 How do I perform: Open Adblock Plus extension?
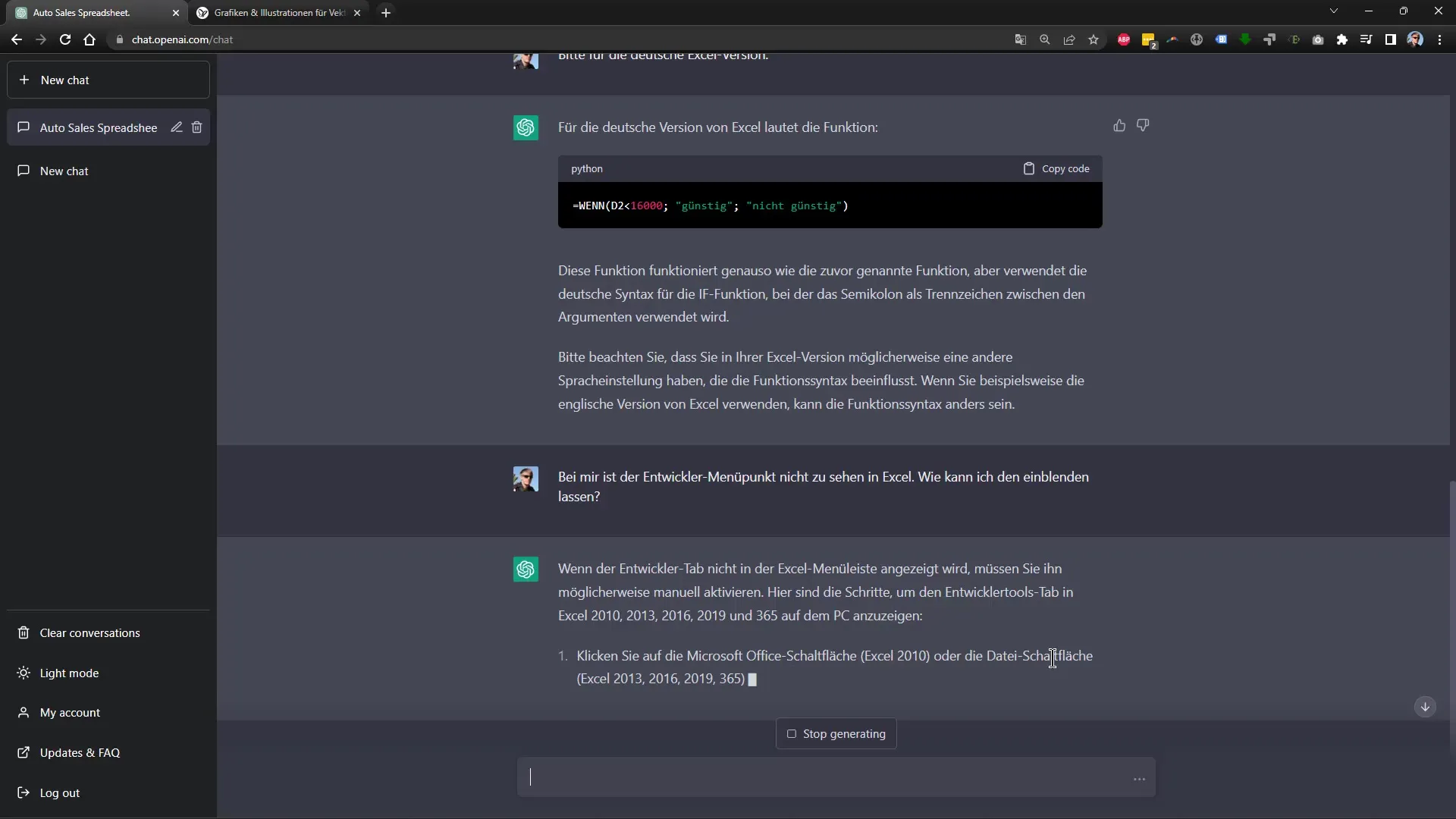pyautogui.click(x=1124, y=39)
